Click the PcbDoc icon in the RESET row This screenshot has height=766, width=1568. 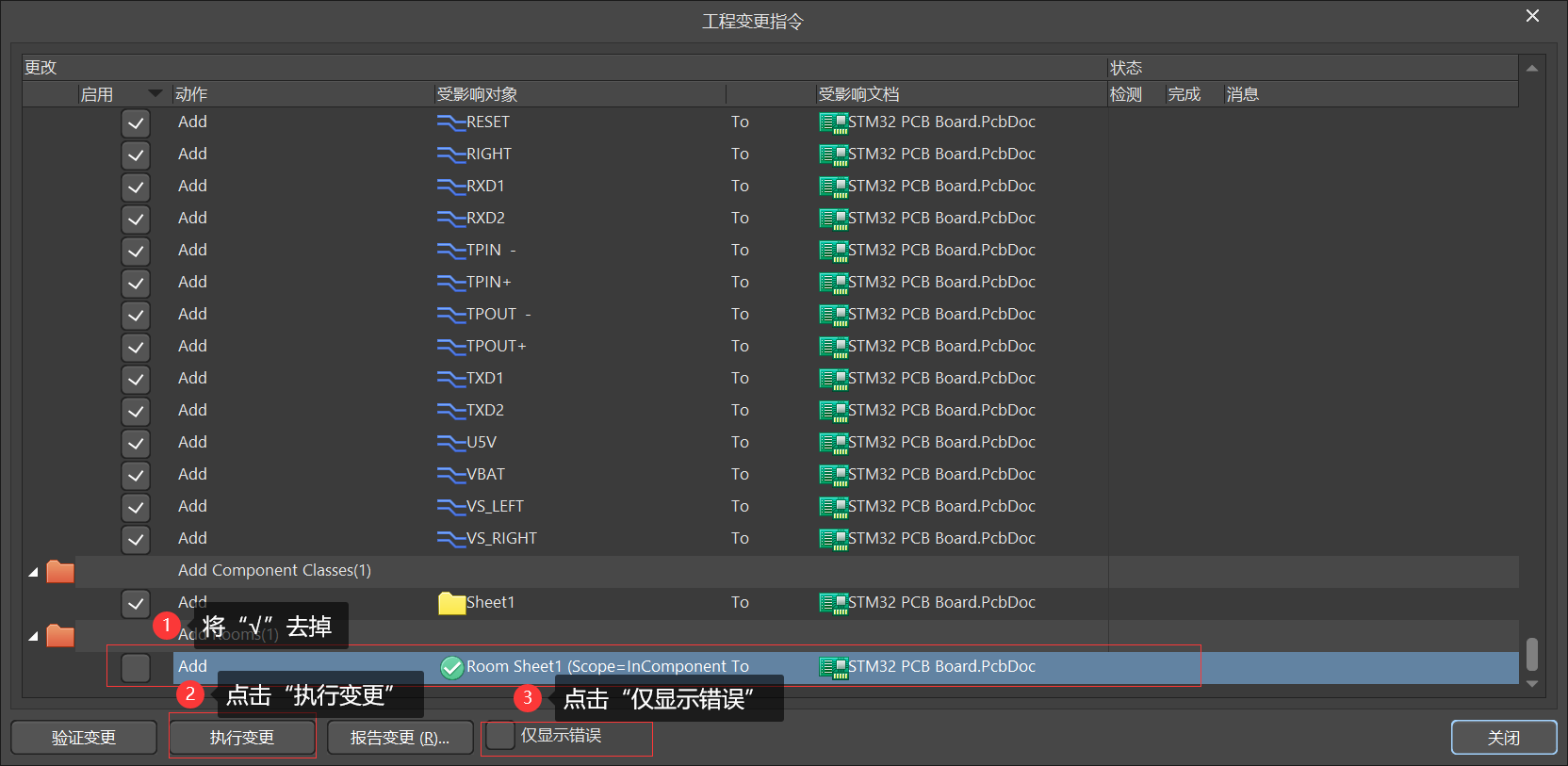click(x=833, y=123)
